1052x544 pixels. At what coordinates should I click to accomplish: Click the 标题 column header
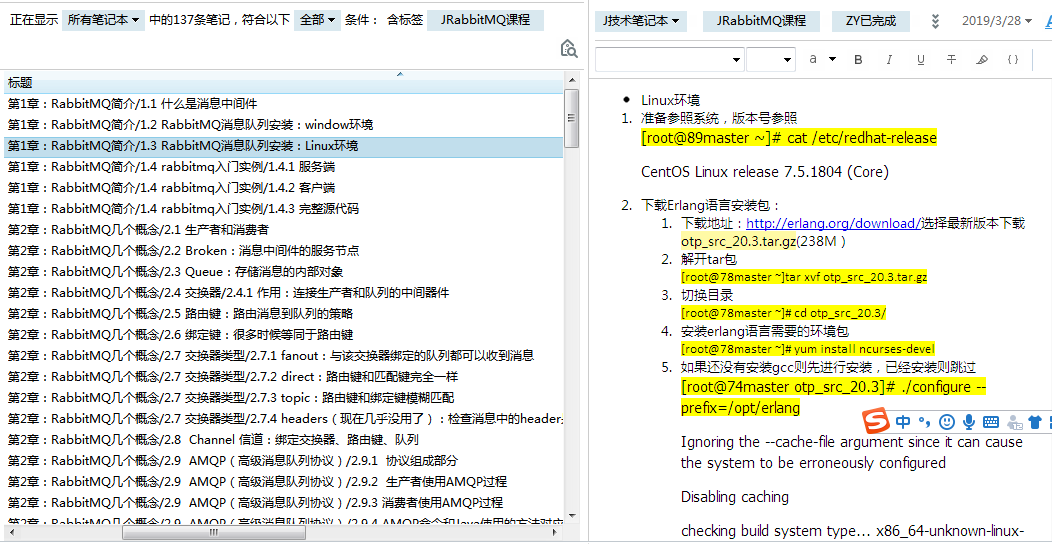tap(283, 83)
